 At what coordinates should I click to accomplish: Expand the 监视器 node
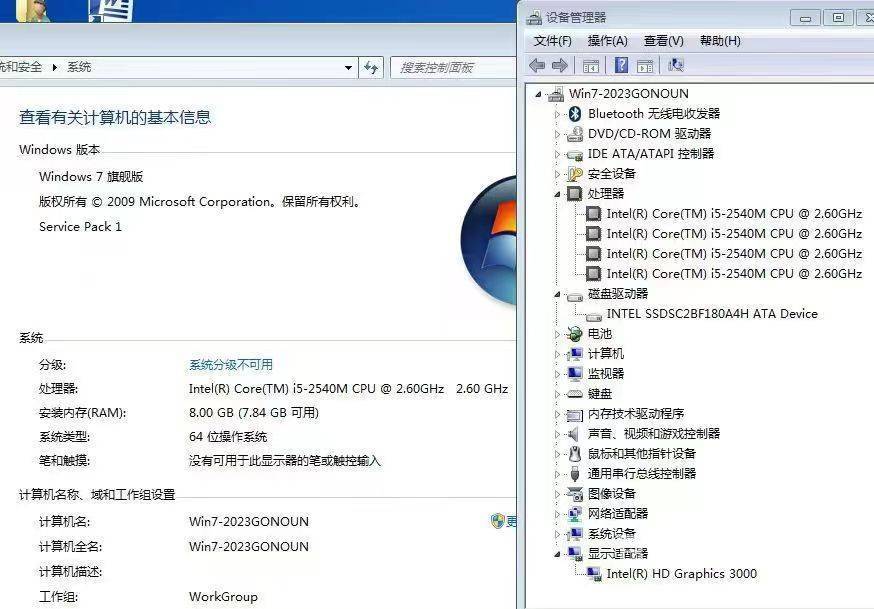pos(557,374)
